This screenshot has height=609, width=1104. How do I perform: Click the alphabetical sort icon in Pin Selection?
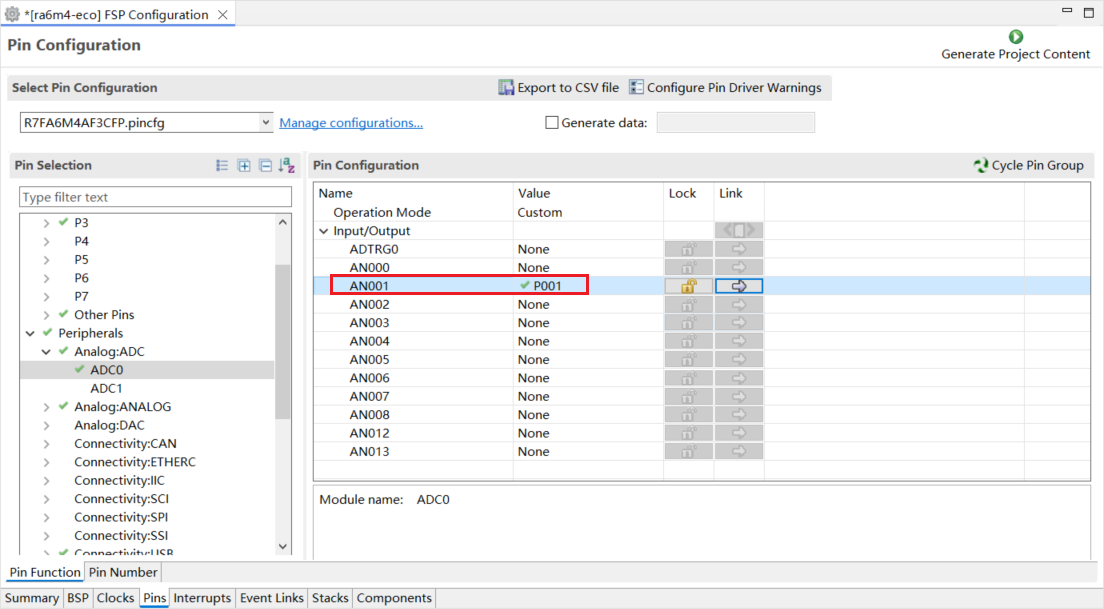[x=287, y=165]
